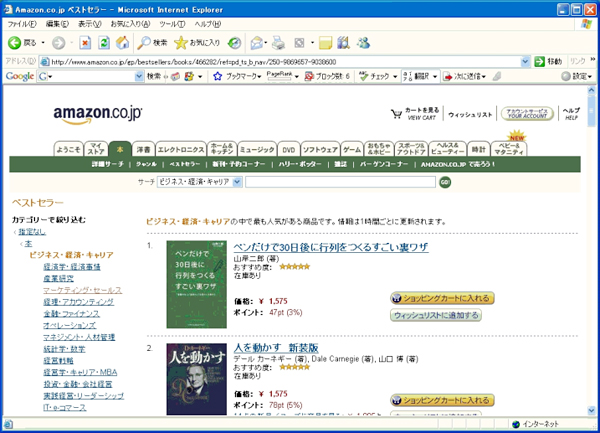Open the PageRank dropdown arrow

[x=297, y=77]
